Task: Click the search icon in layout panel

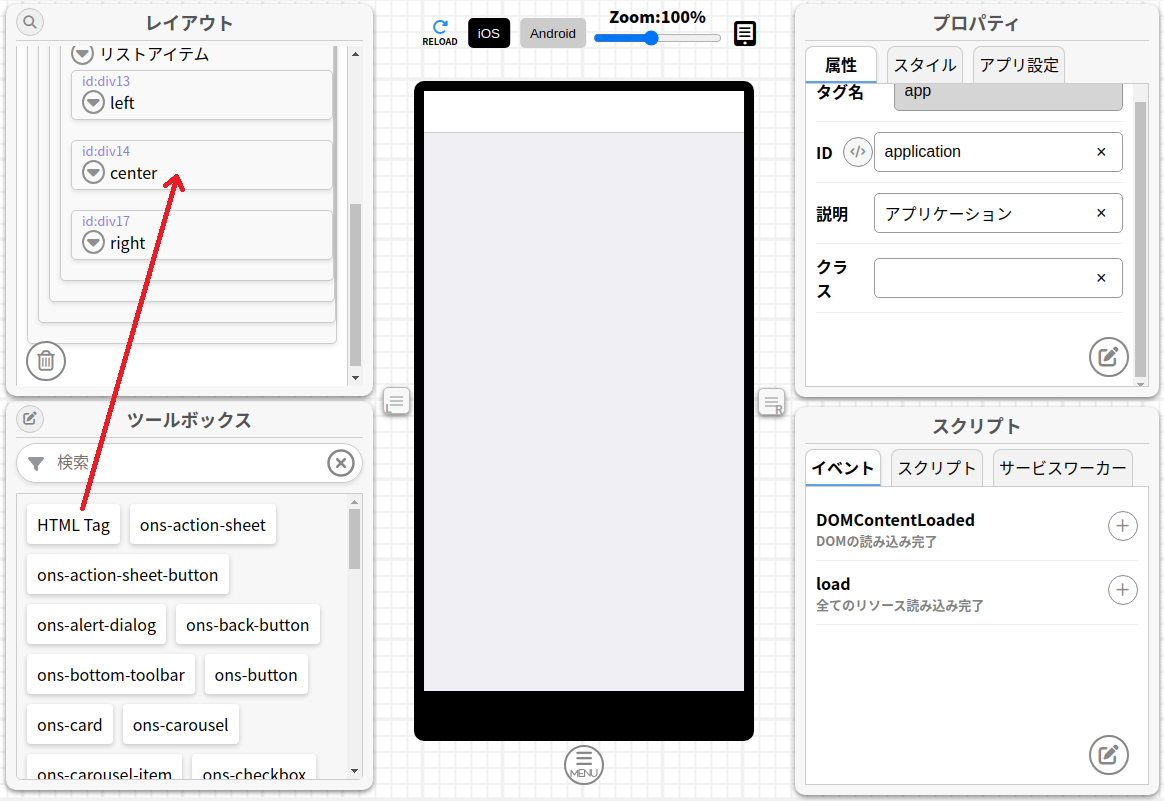Action: (x=30, y=22)
